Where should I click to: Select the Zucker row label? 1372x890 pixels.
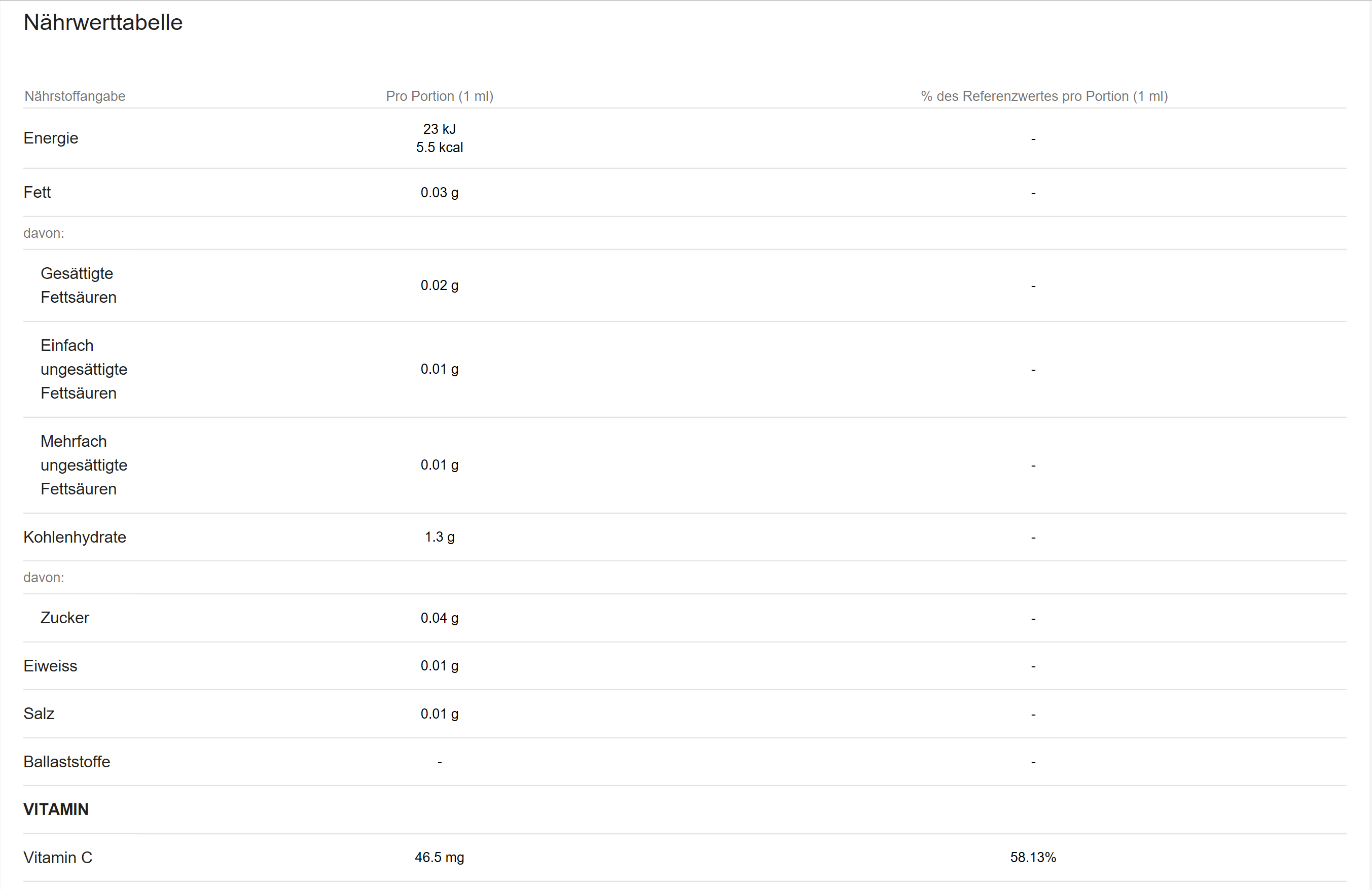[64, 618]
